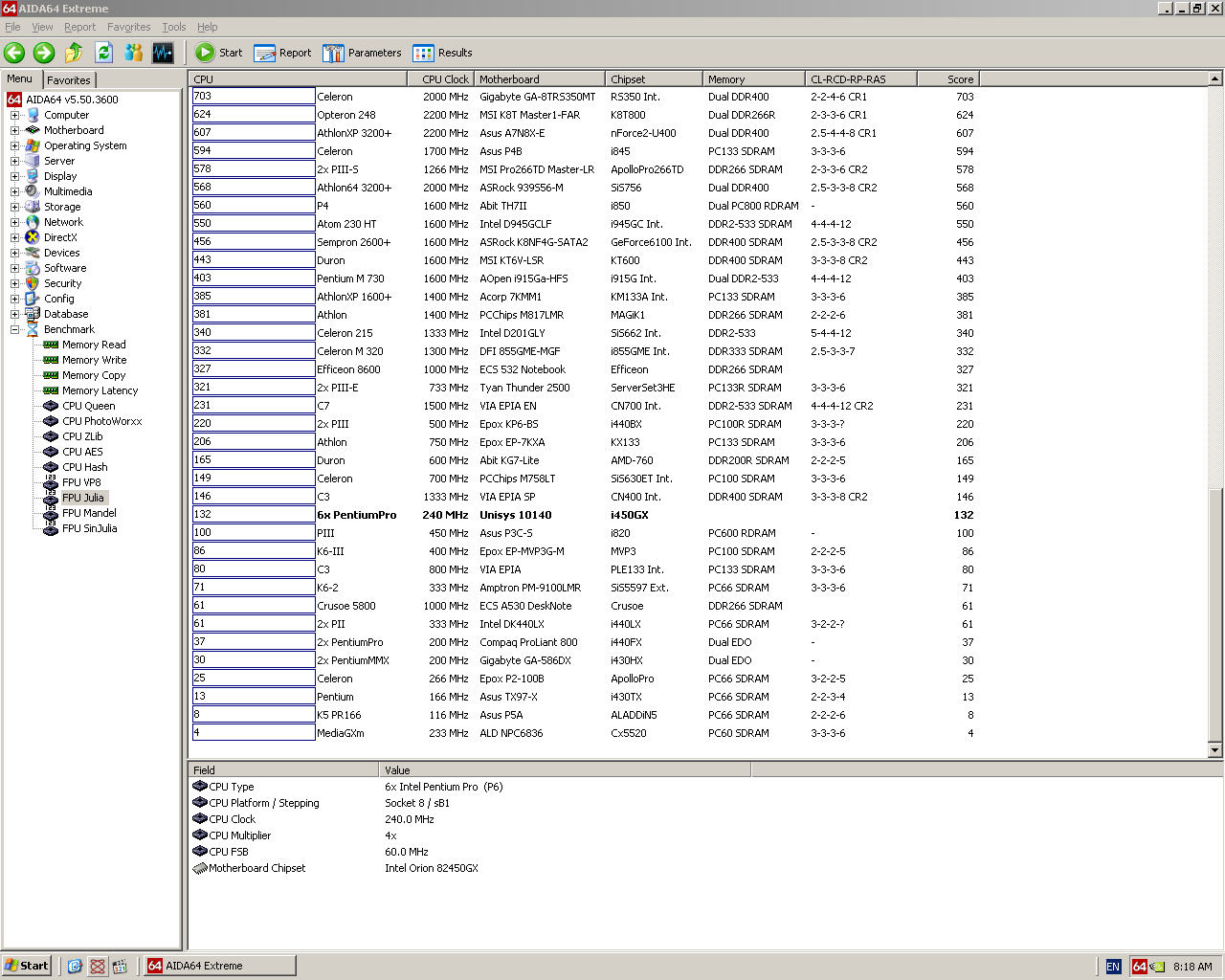This screenshot has height=980, width=1225.
Task: Click the Windows Start button on taskbar
Action: coord(26,966)
